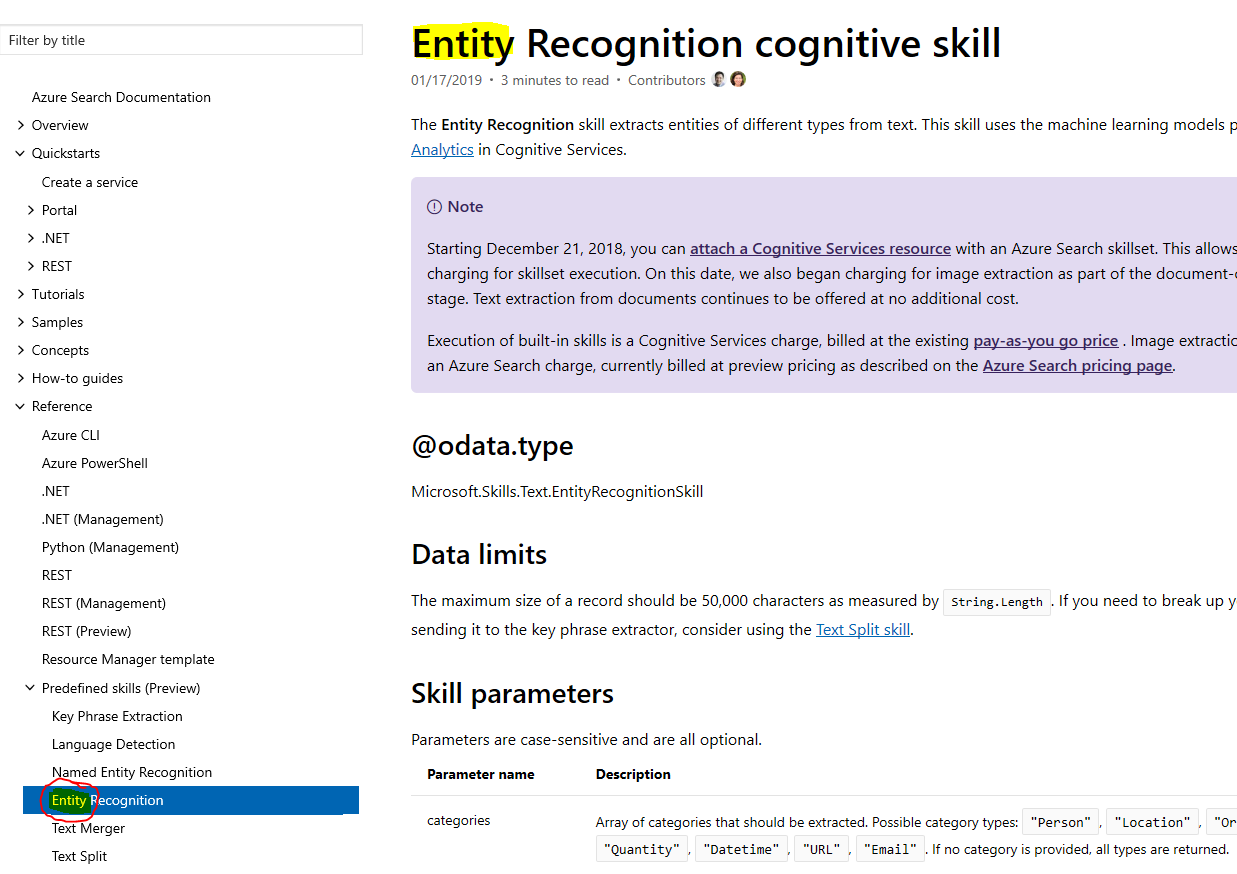The image size is (1237, 874).
Task: Open the Analytics link
Action: coord(442,149)
